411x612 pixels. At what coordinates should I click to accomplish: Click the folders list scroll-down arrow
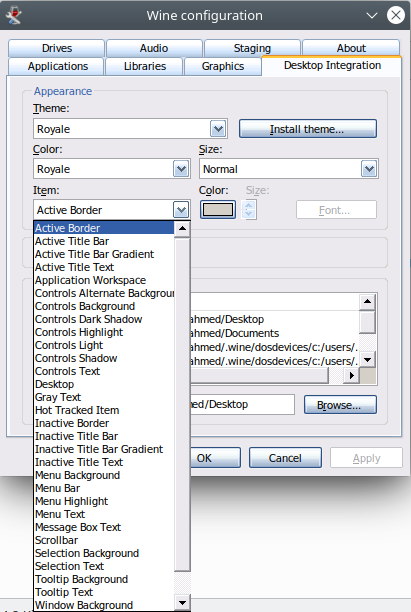tap(367, 359)
